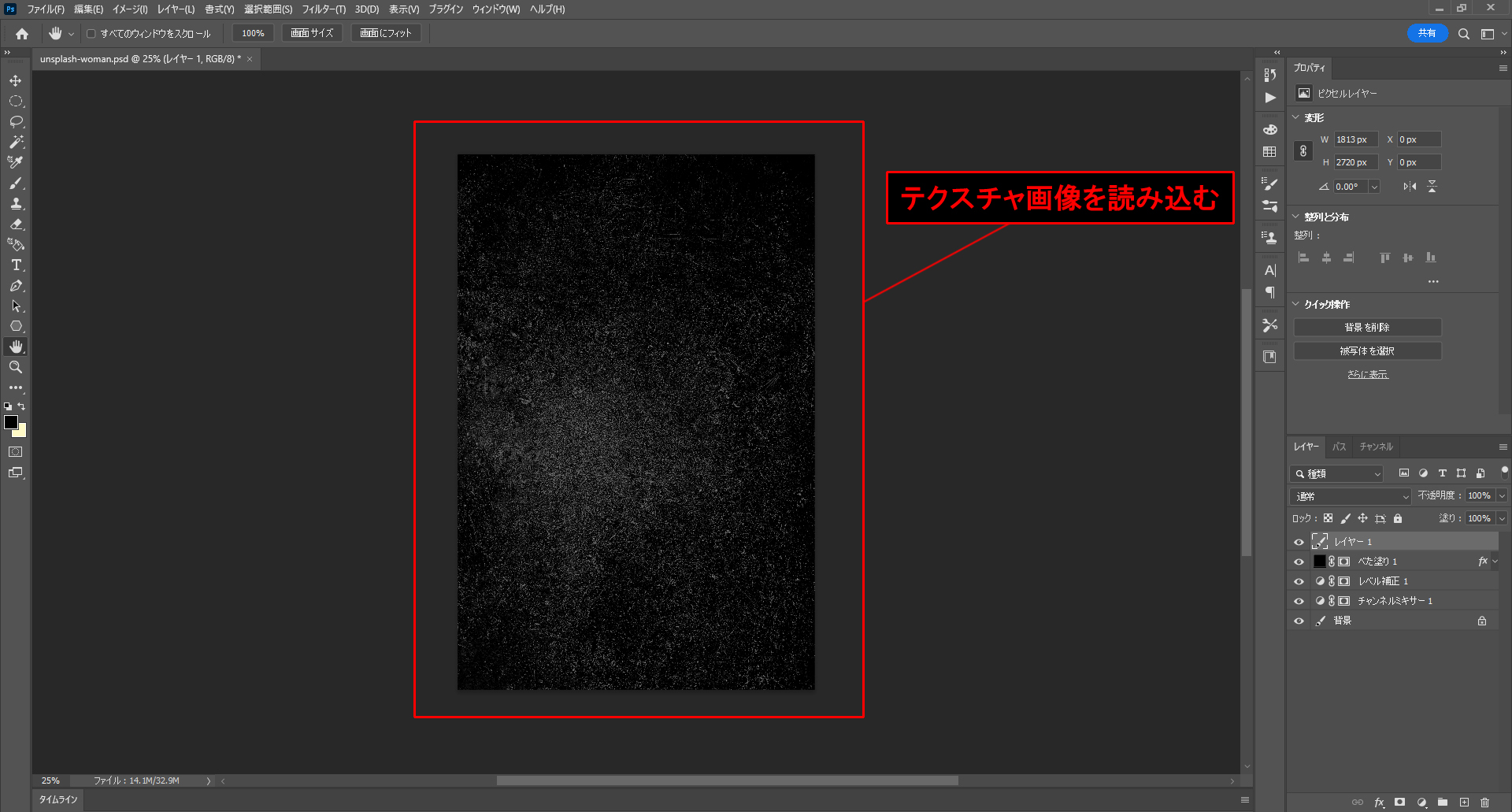Collapse the 整列と分布 section

pos(1296,217)
